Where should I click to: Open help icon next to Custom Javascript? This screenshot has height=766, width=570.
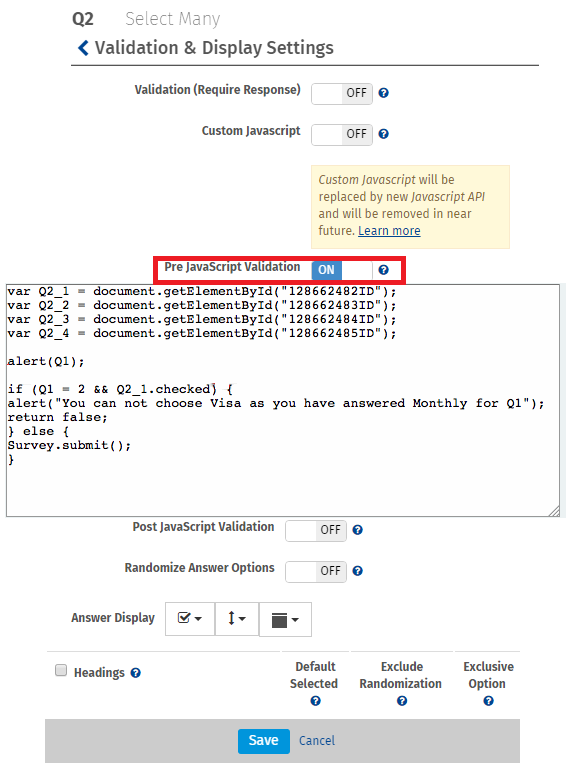pos(383,134)
